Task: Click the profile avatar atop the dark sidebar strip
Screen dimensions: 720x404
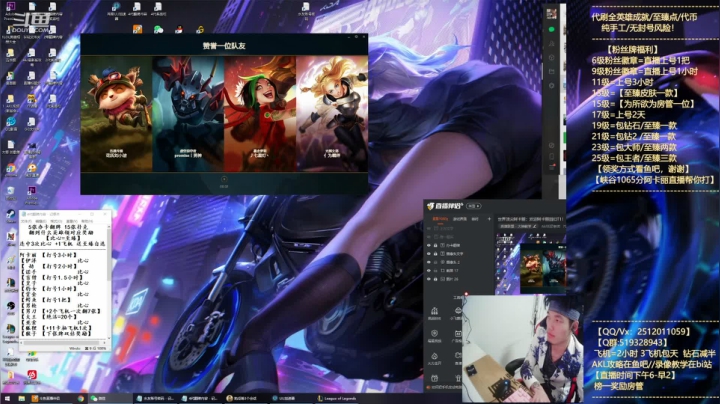Action: [x=551, y=14]
